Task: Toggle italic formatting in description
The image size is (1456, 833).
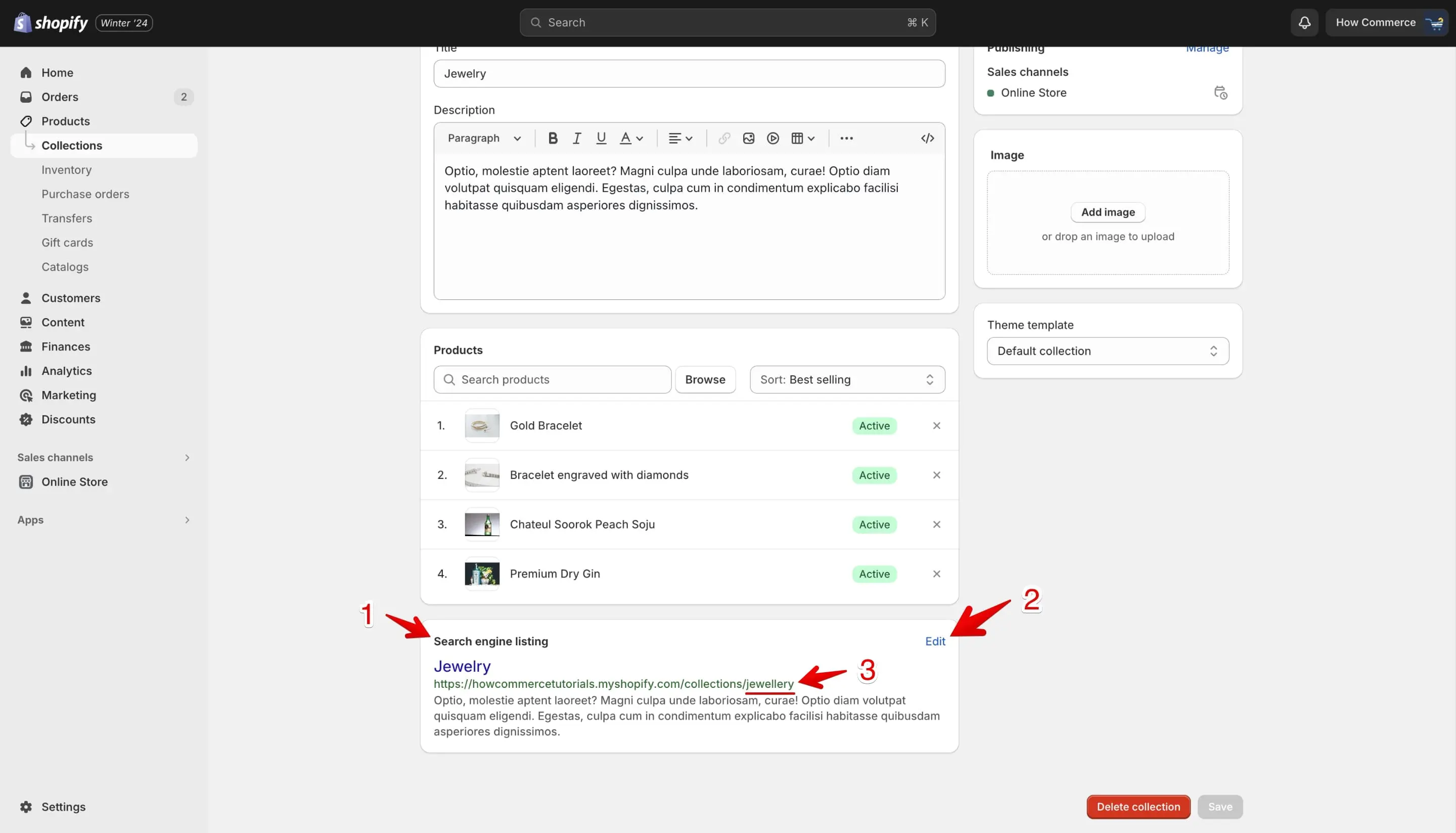Action: (577, 138)
